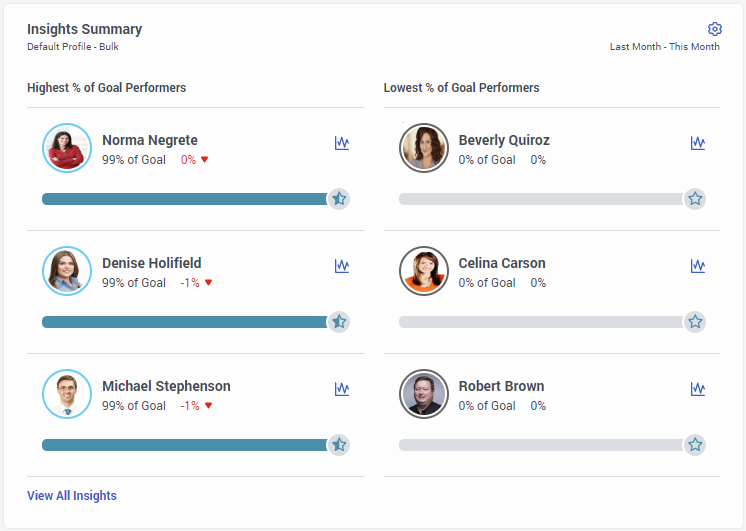Open Celina Carson's name link
This screenshot has width=746, height=531.
click(x=502, y=264)
